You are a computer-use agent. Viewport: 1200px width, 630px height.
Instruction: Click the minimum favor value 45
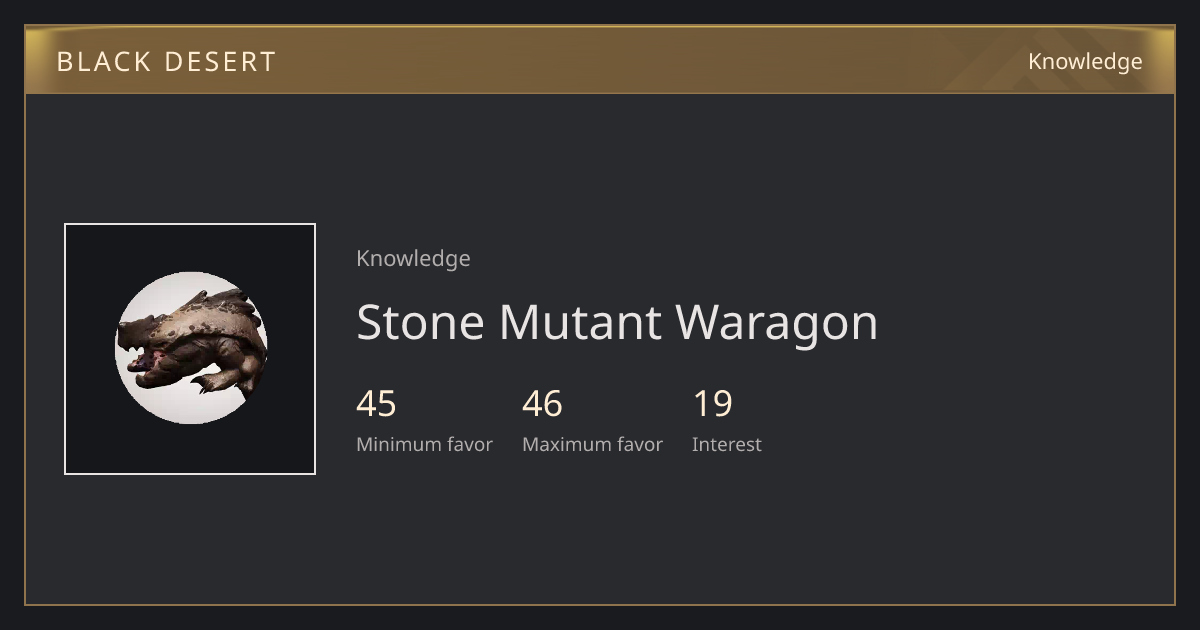coord(376,404)
